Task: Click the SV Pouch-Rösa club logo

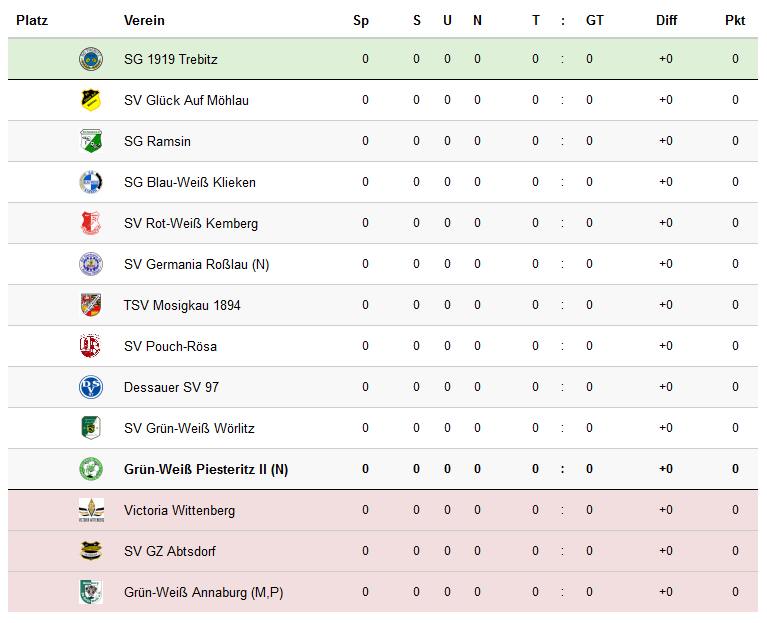Action: pyautogui.click(x=91, y=346)
